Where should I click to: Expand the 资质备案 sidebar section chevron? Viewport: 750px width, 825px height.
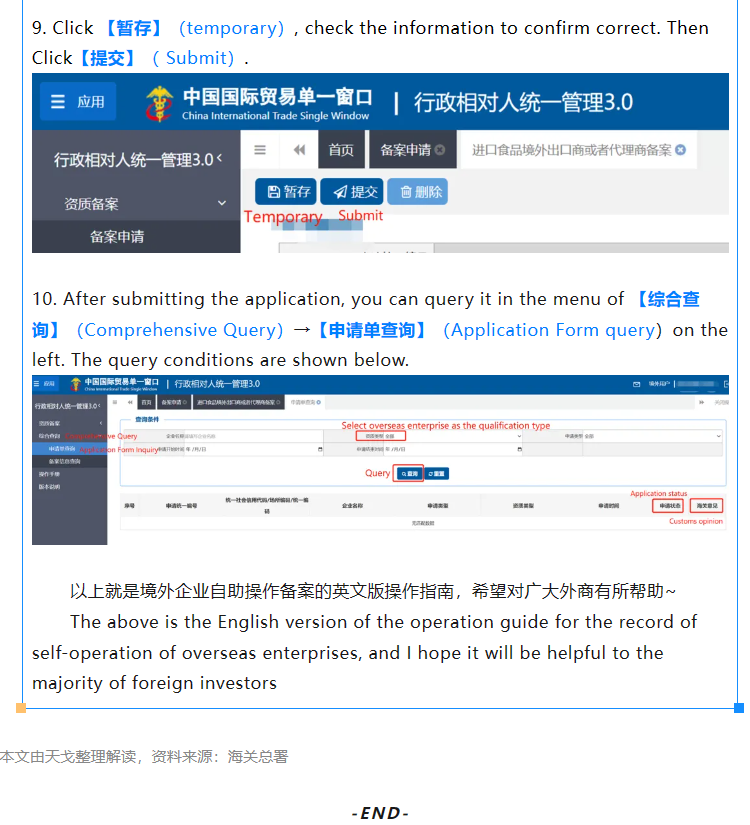point(222,203)
